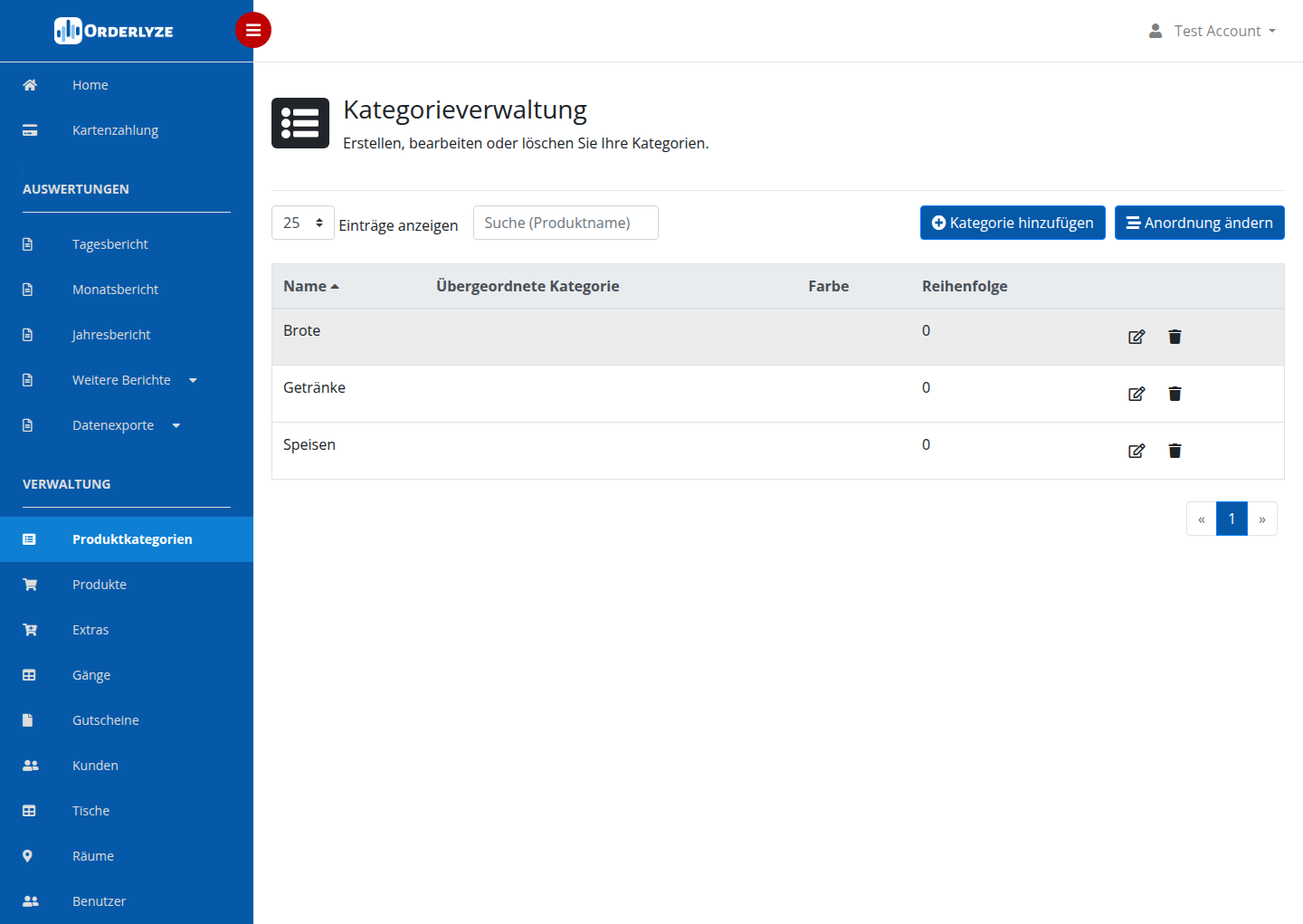Delete the Getränke category
Image resolution: width=1303 pixels, height=924 pixels.
click(x=1175, y=394)
